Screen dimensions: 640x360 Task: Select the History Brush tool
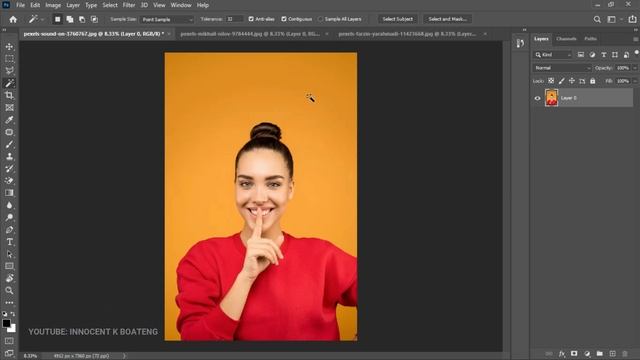tap(9, 169)
